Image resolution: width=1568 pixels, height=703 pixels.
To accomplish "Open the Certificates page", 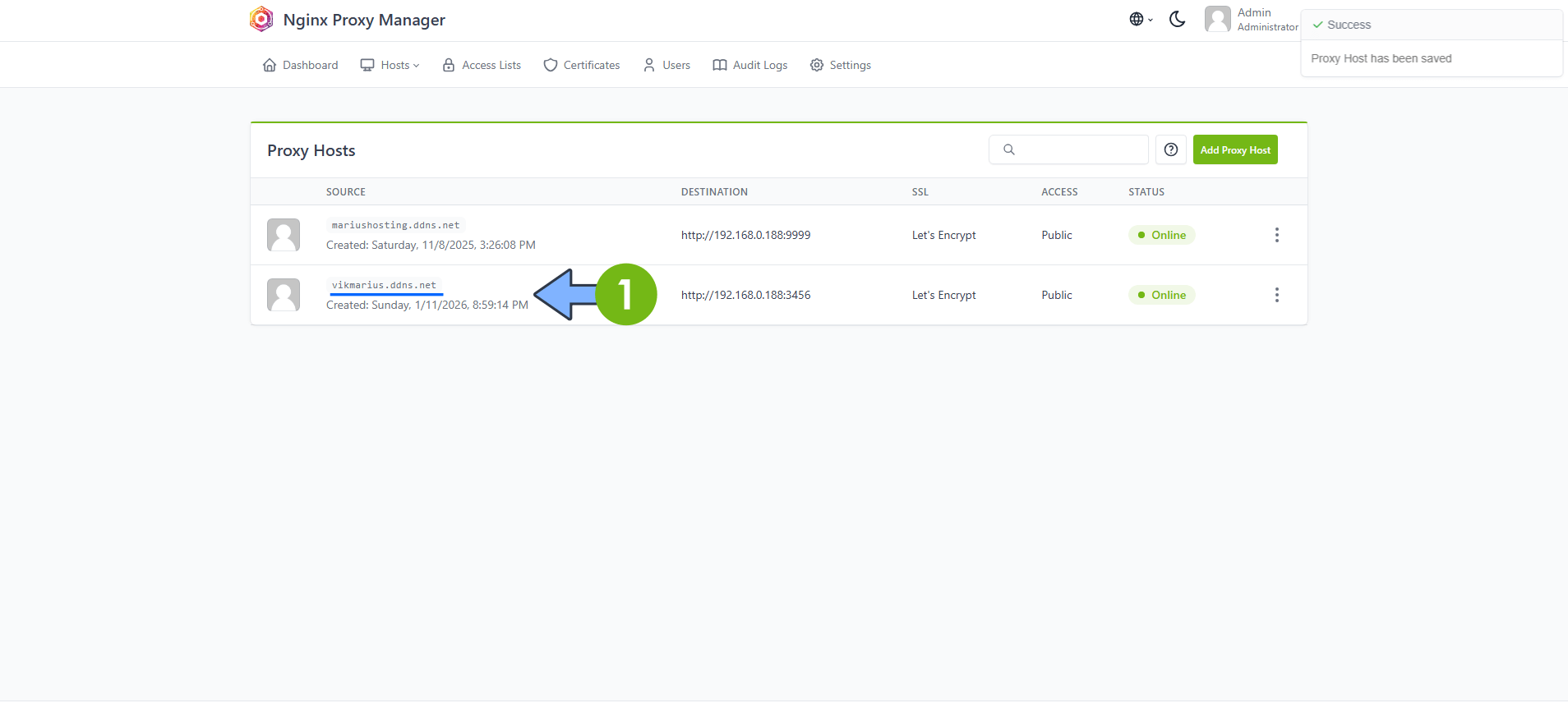I will tap(582, 65).
